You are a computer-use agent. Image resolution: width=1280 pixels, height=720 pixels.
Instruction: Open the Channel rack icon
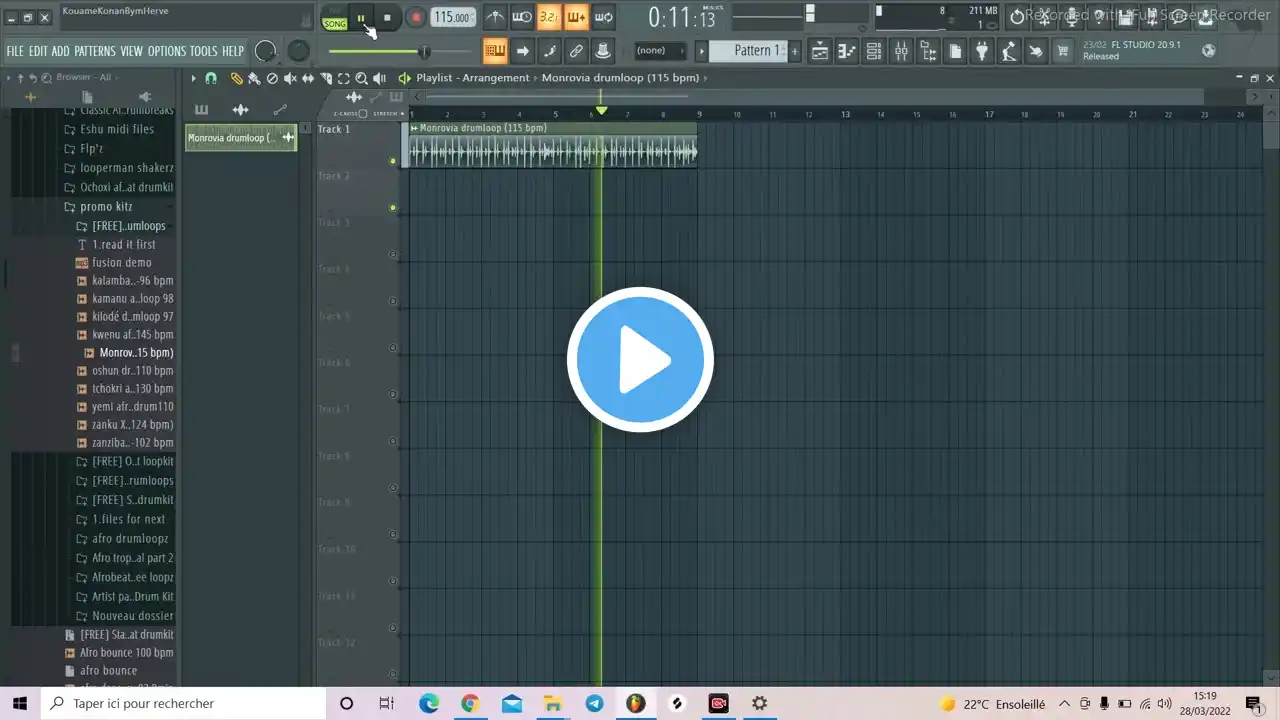(874, 52)
